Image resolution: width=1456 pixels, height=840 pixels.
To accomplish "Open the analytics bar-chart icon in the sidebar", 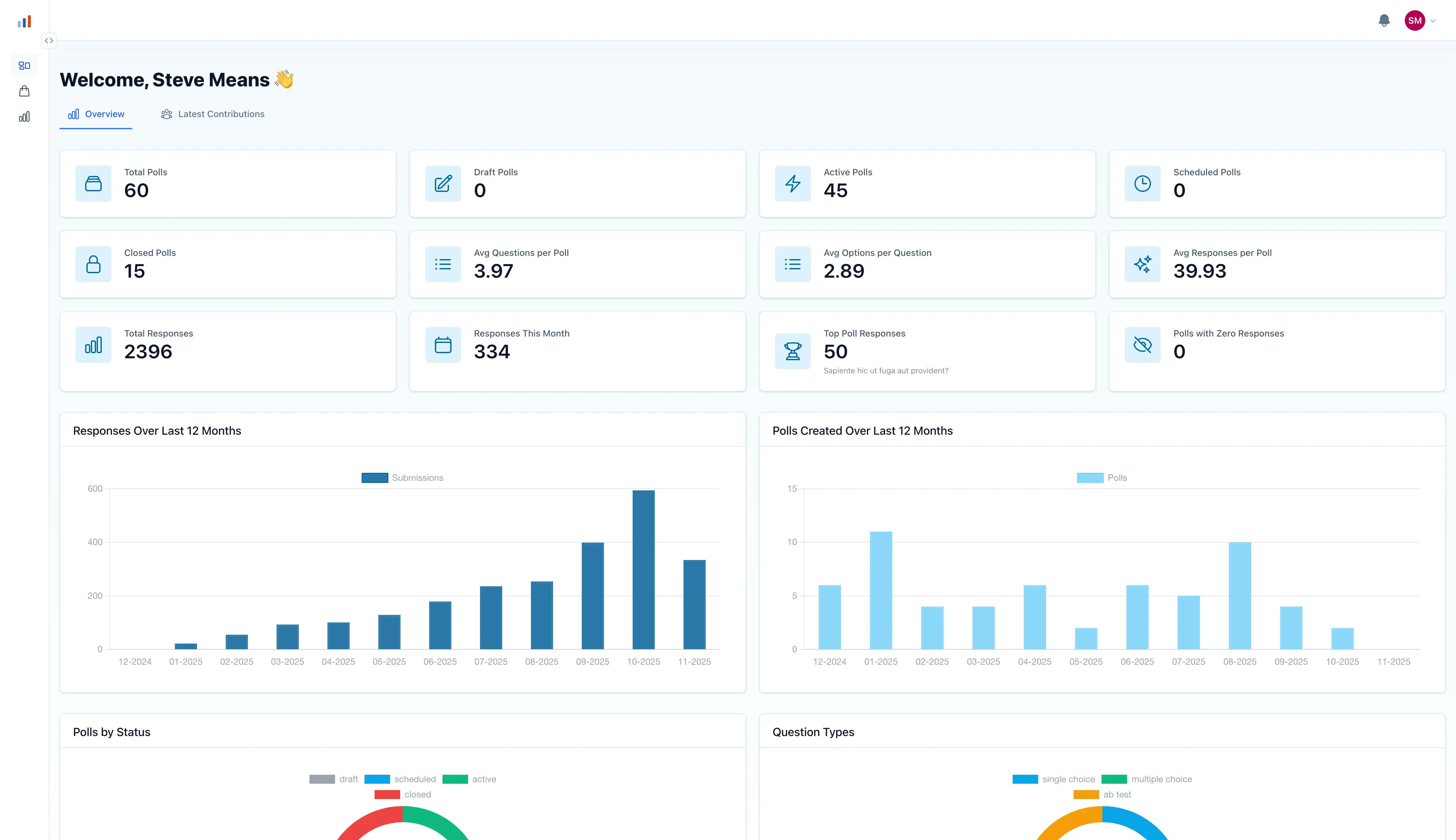I will 24,116.
